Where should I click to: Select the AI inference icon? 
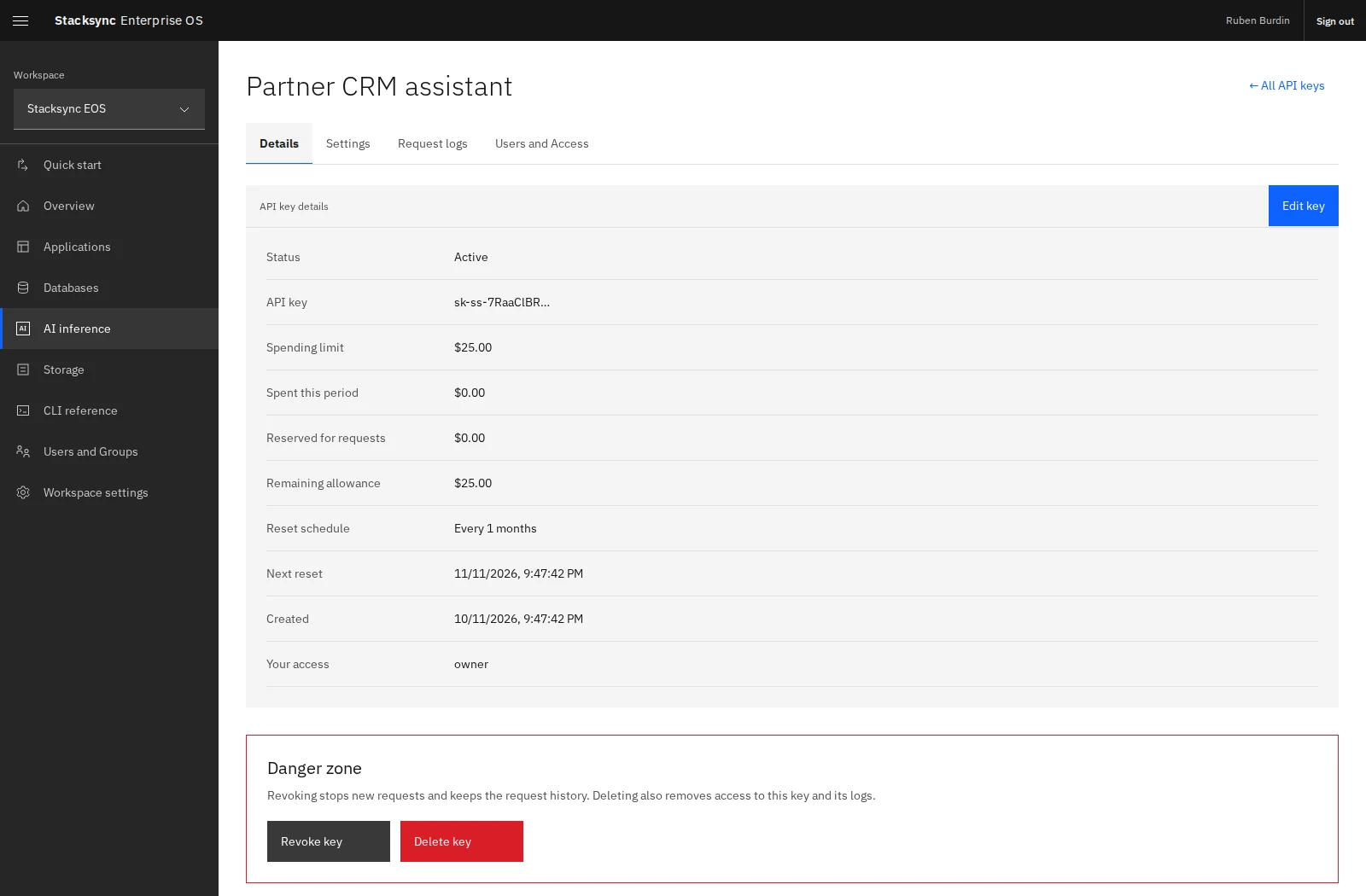[23, 329]
